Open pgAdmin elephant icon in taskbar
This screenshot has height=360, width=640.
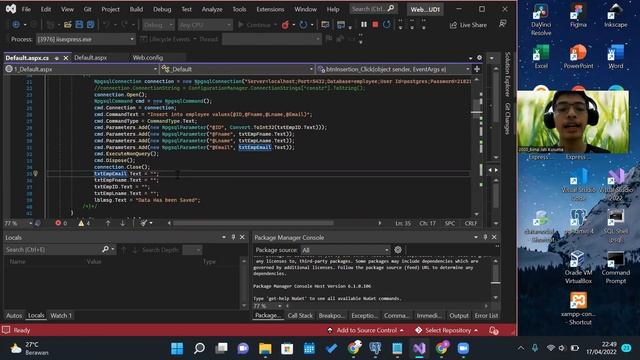click(x=375, y=348)
